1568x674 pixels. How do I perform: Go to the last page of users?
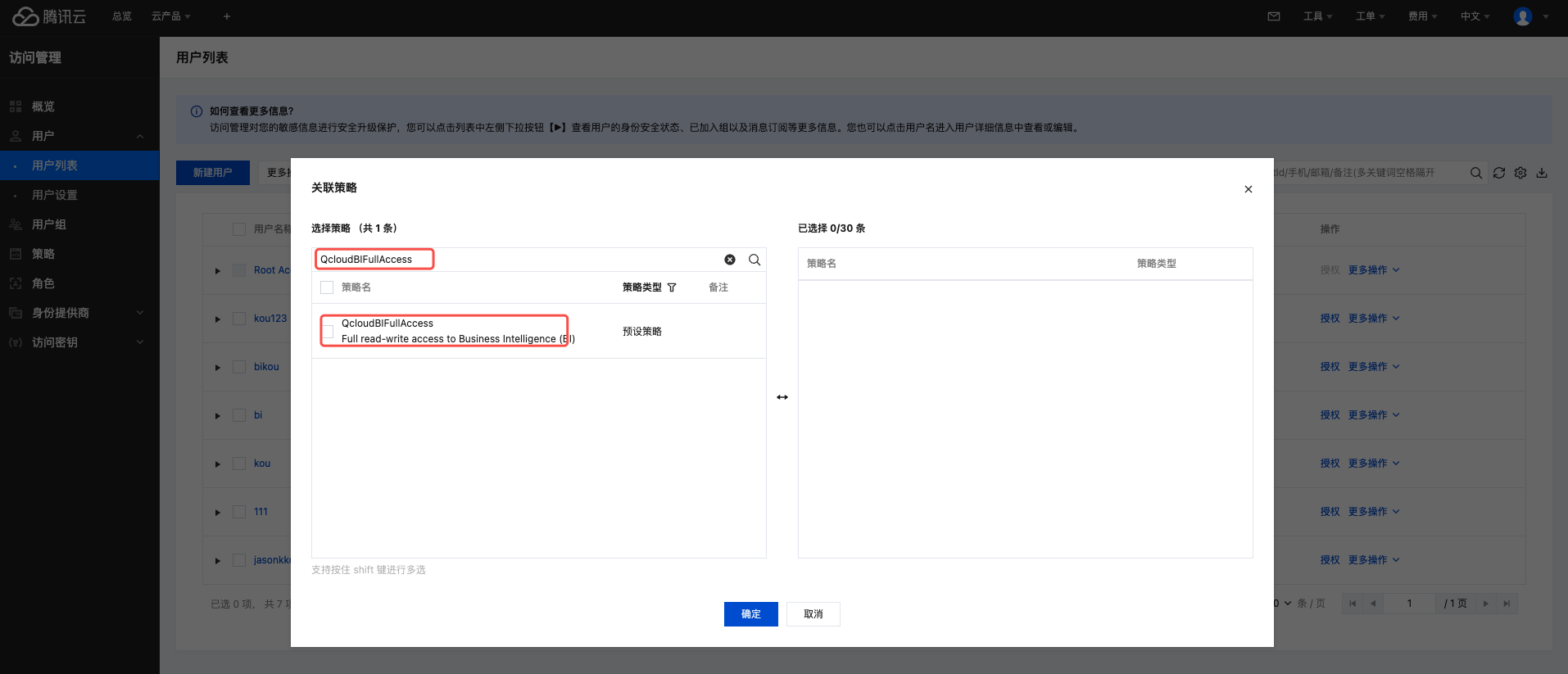(1507, 604)
